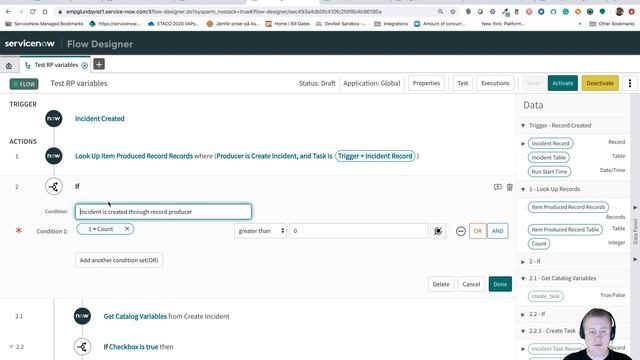Add an AND condition
The width and height of the screenshot is (640, 360).
click(x=497, y=231)
